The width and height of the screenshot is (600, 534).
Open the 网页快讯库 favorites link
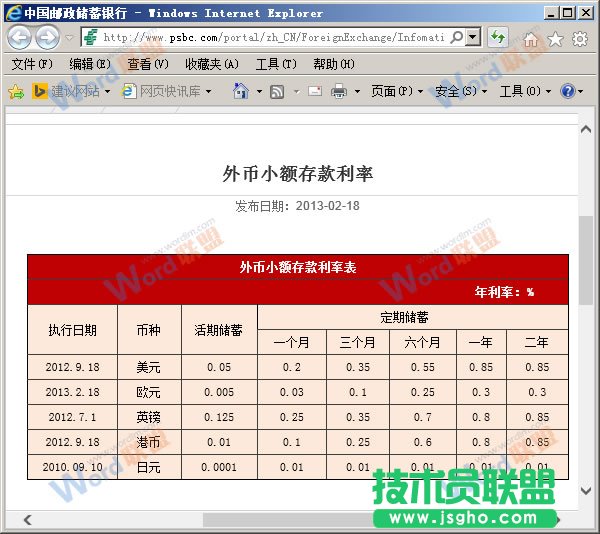[x=170, y=91]
